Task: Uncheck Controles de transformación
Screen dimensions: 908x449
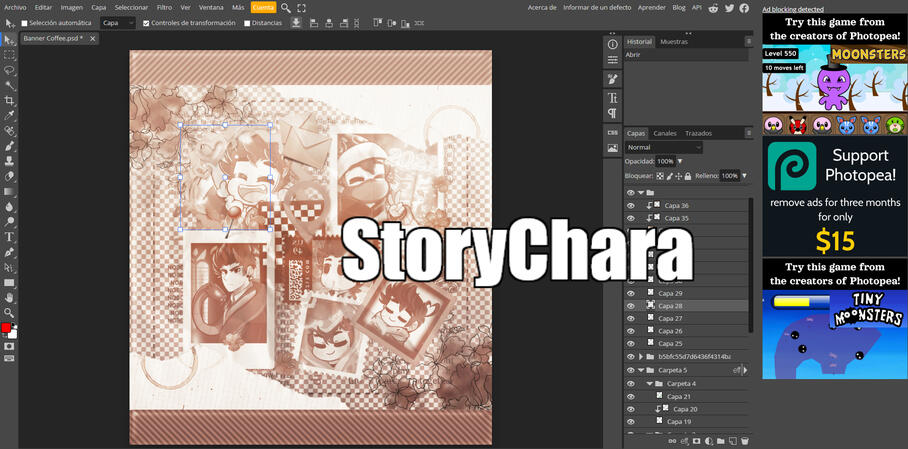Action: [x=147, y=23]
